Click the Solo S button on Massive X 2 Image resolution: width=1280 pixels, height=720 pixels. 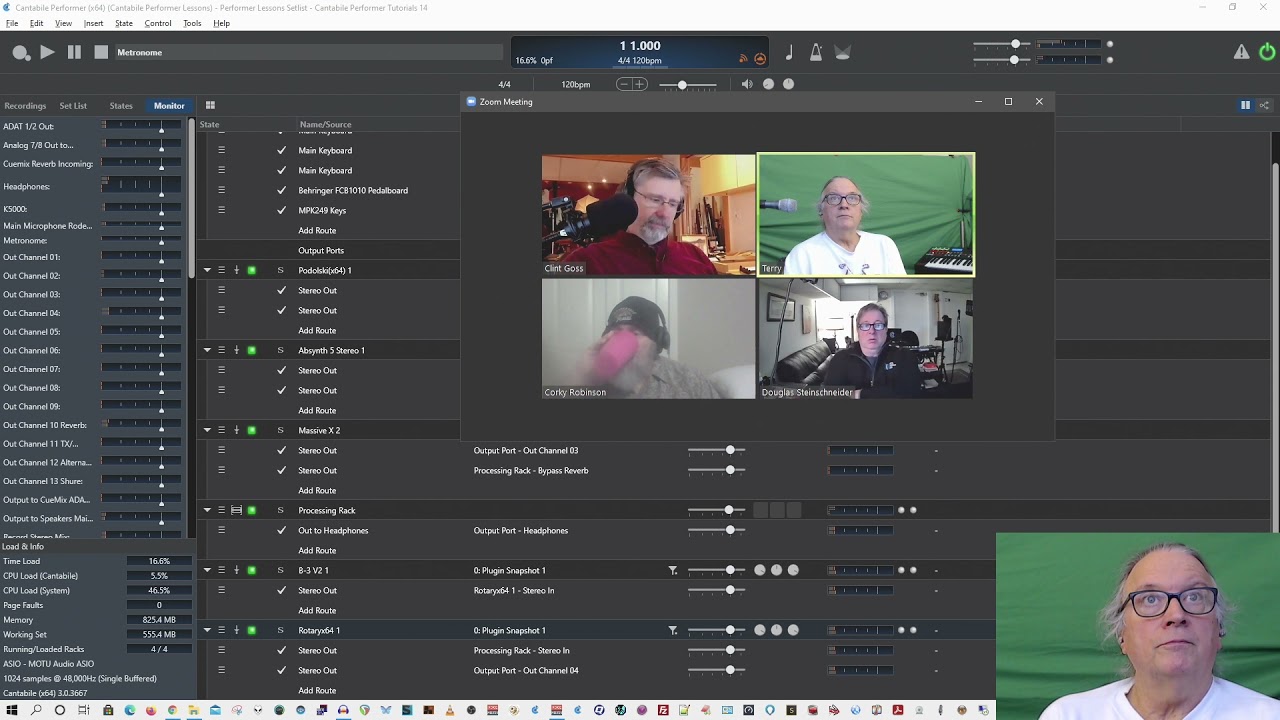[x=280, y=430]
